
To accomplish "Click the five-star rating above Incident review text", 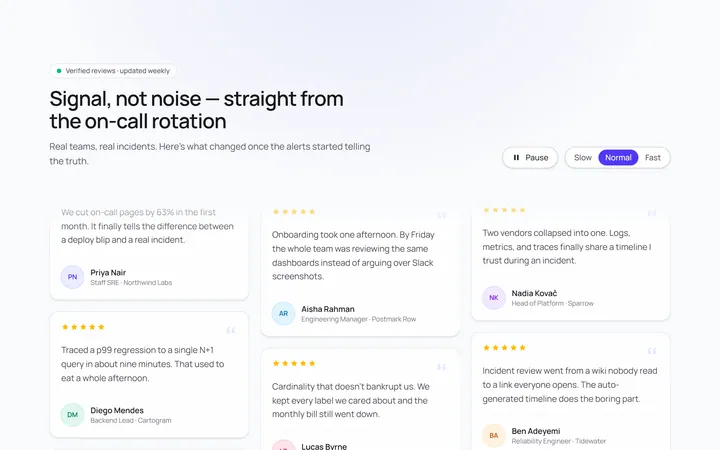I will [504, 348].
